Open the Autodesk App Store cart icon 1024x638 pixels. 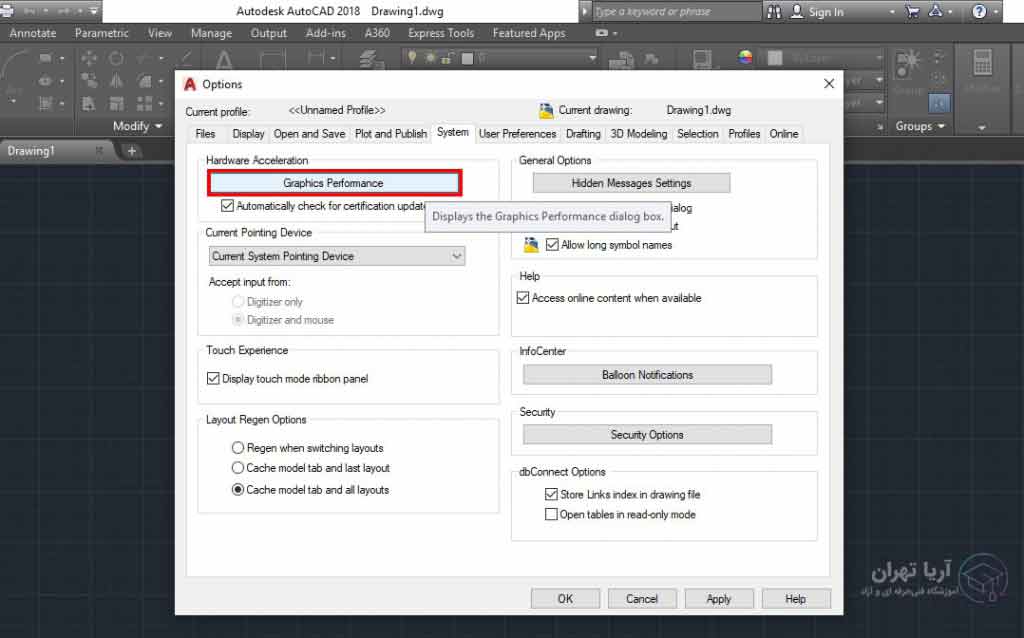[x=912, y=12]
